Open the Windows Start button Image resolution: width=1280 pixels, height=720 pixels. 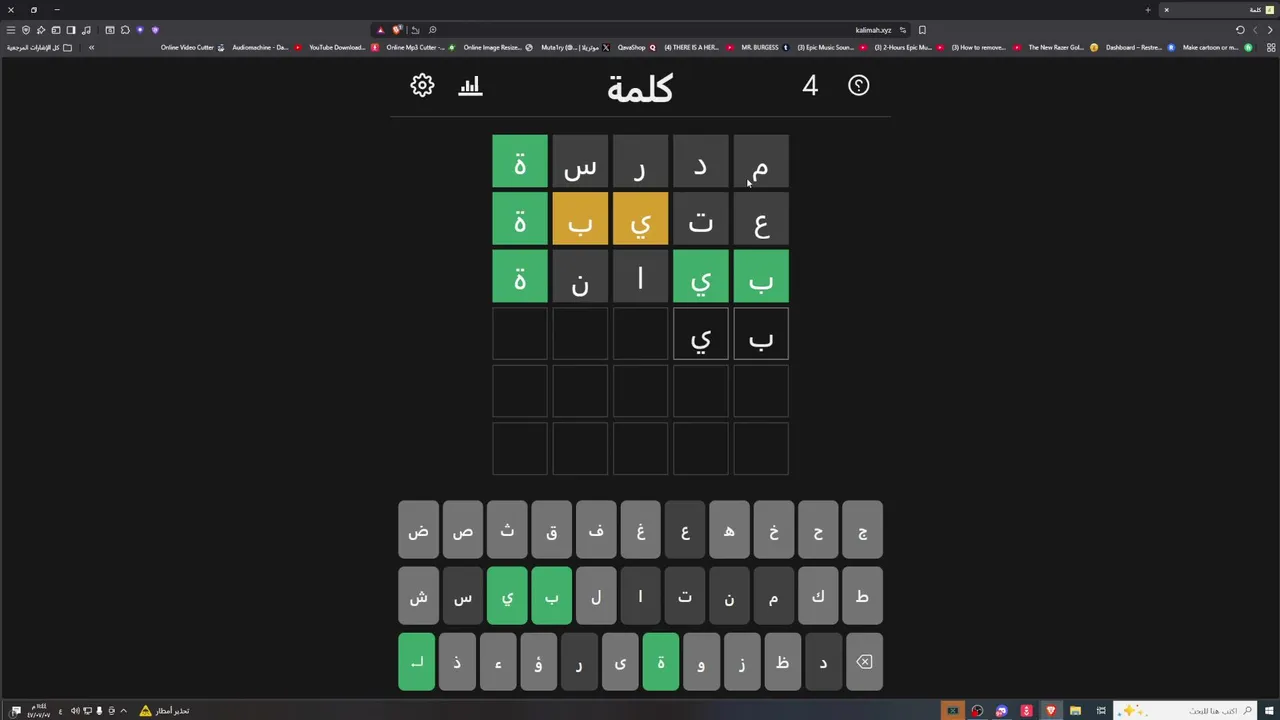1268,710
